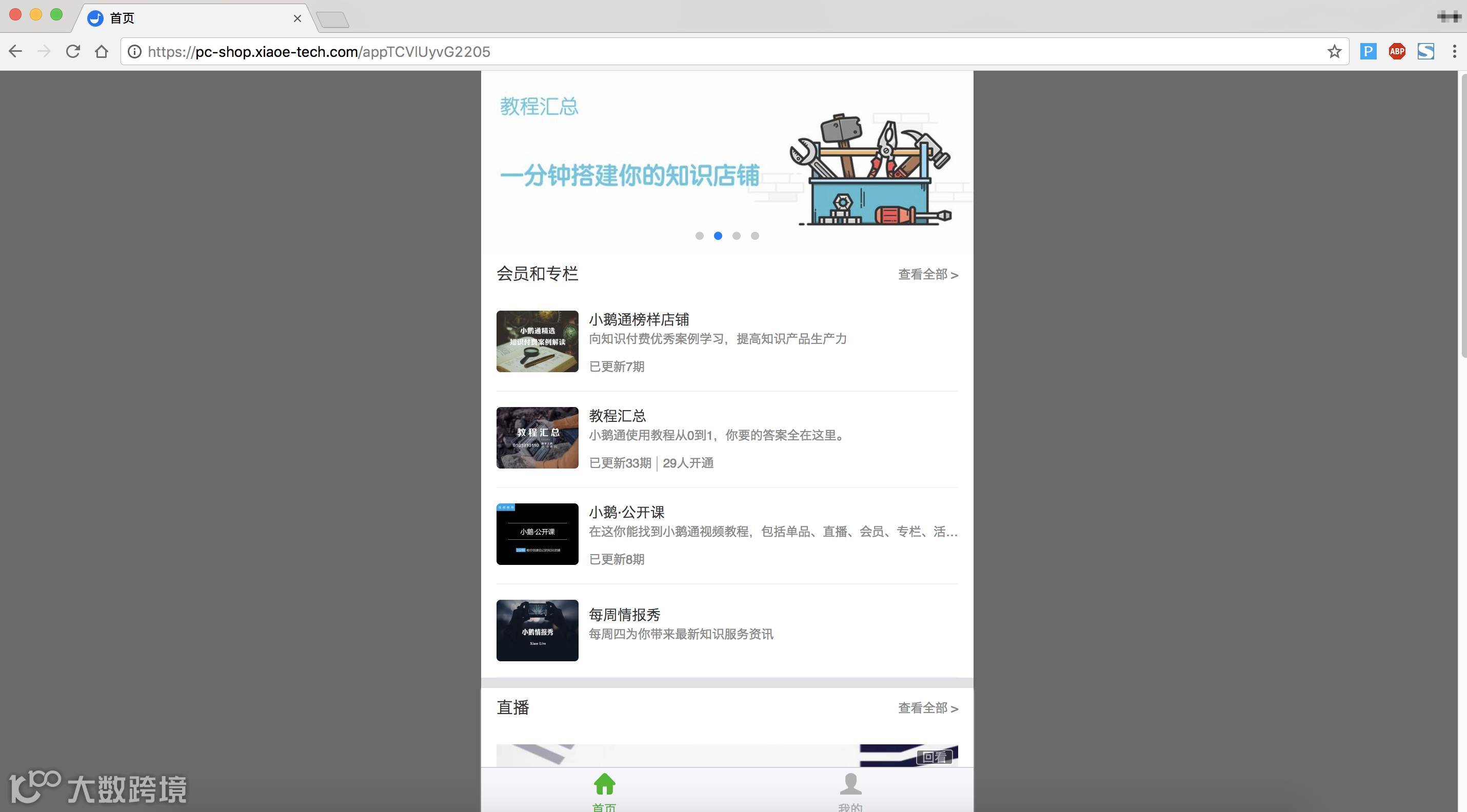Open the blue P extension icon
1467x812 pixels.
click(x=1368, y=51)
